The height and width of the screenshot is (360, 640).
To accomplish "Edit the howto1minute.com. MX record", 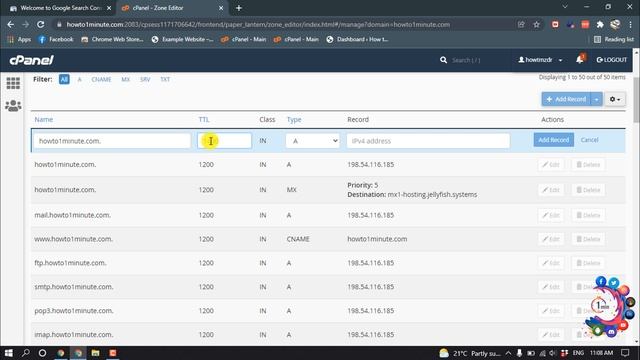I will pos(551,190).
